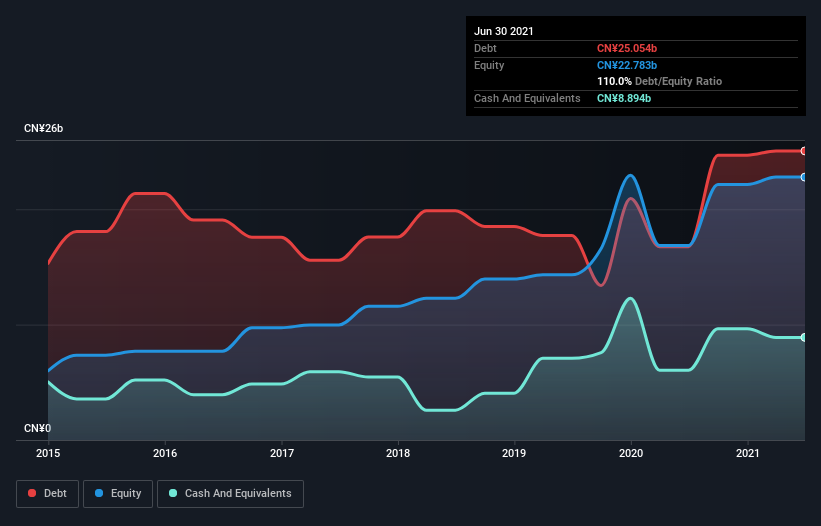Toggle the Equity legend button
The image size is (821, 526).
click(118, 494)
